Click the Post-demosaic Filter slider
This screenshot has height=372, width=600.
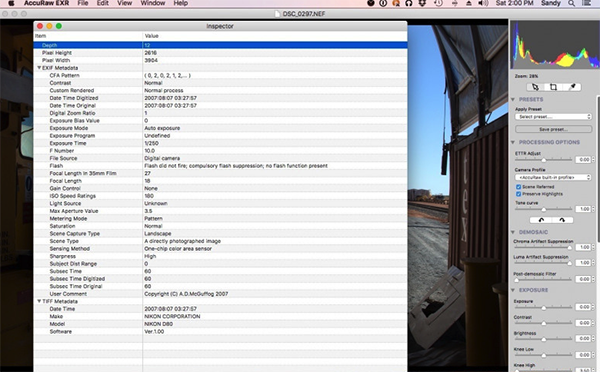[543, 279]
